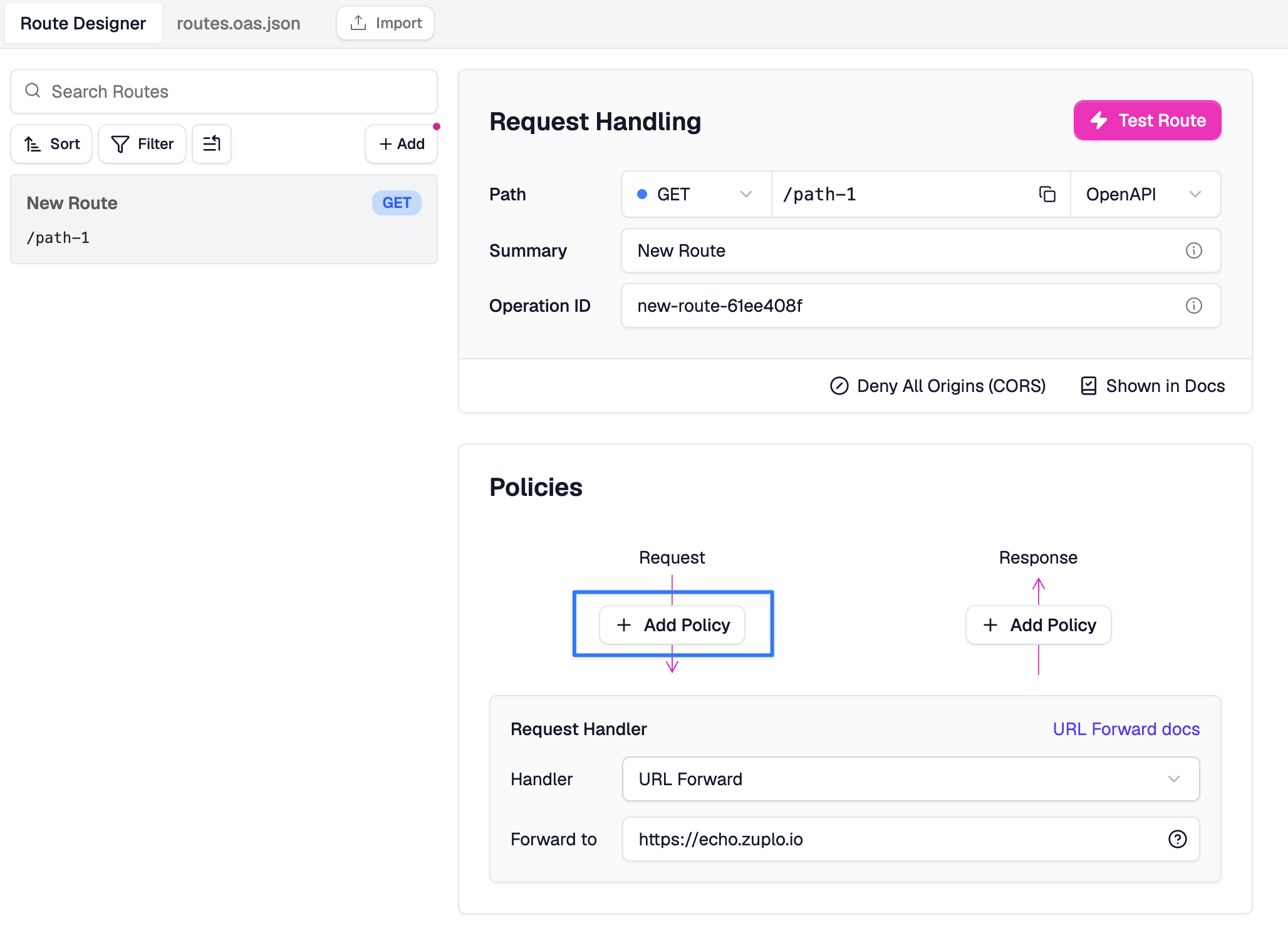This screenshot has width=1288, height=938.
Task: Select the New Route /path-1 list item
Action: (224, 219)
